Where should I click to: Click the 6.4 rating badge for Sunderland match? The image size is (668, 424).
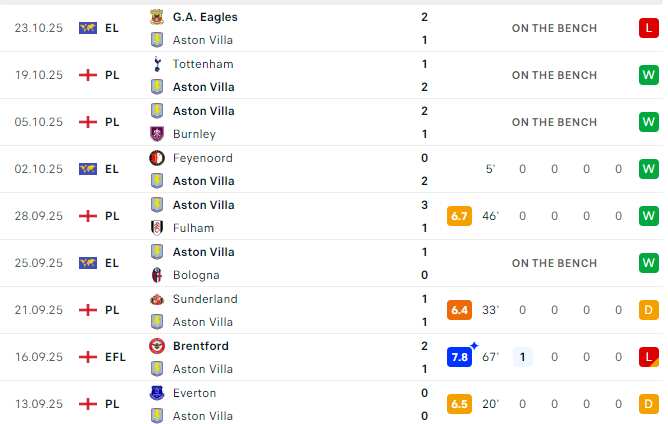[460, 310]
